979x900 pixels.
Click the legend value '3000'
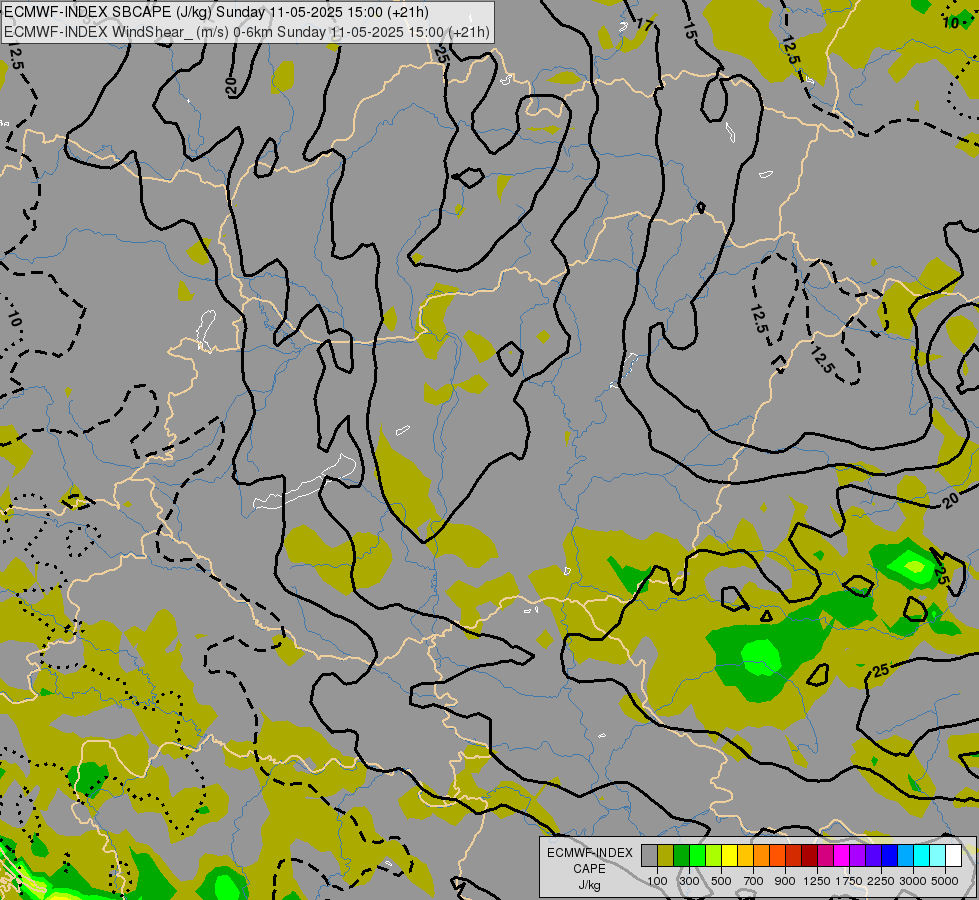[913, 881]
